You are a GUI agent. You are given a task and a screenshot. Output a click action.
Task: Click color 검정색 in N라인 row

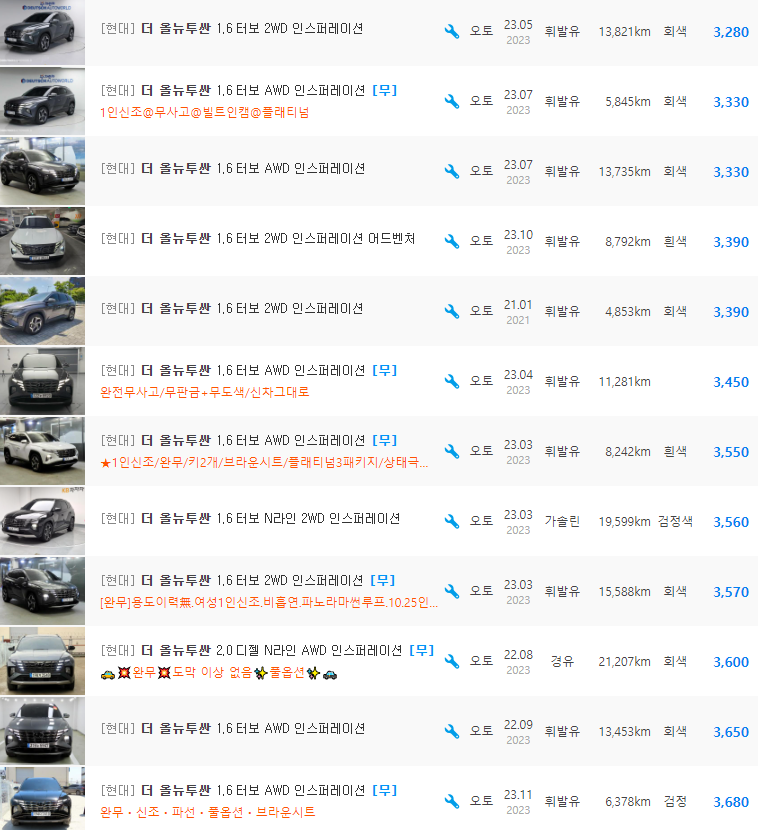pos(675,521)
